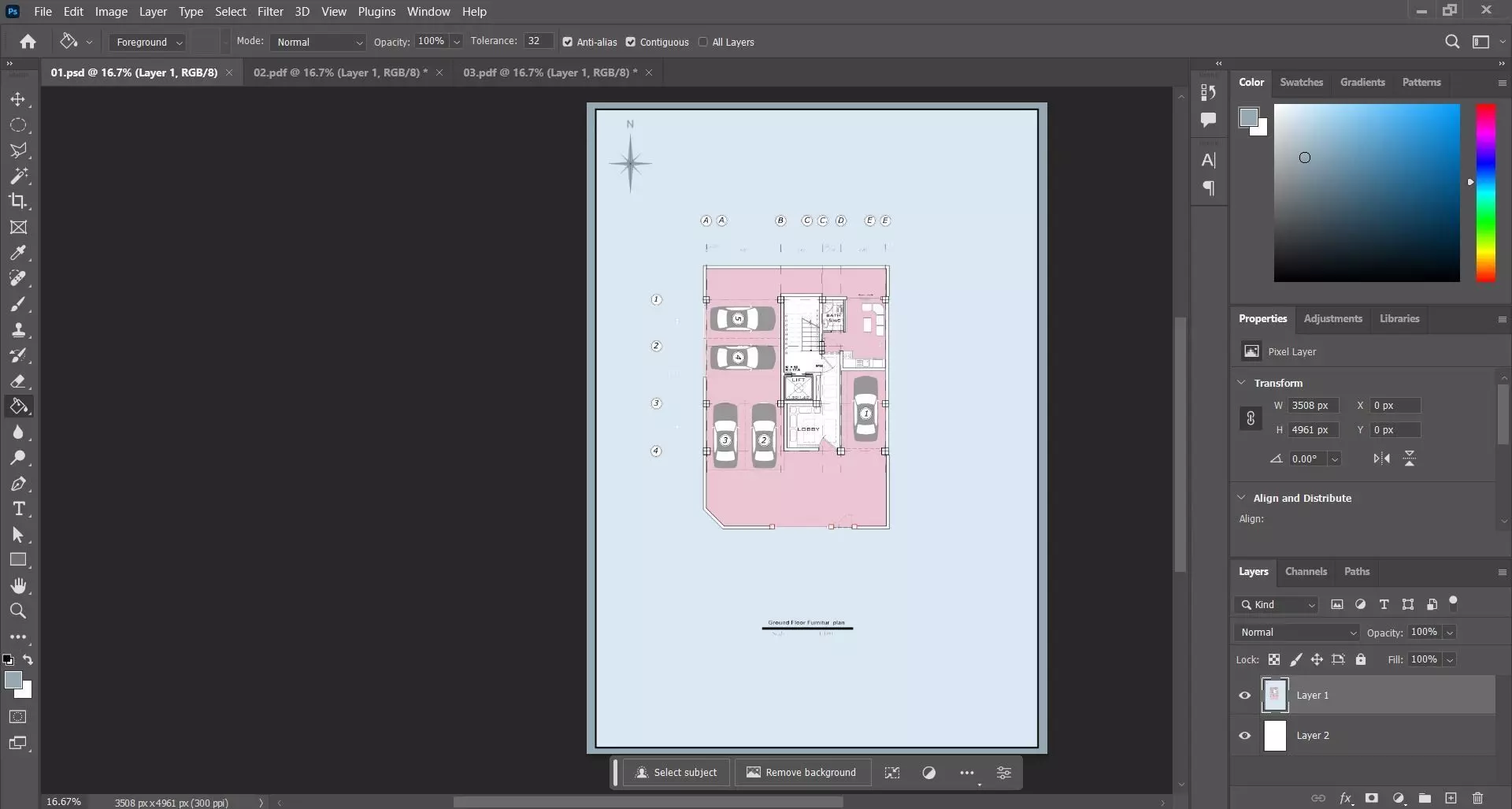Image resolution: width=1512 pixels, height=809 pixels.
Task: Open the Mode Normal dropdown in options bar
Action: (318, 42)
